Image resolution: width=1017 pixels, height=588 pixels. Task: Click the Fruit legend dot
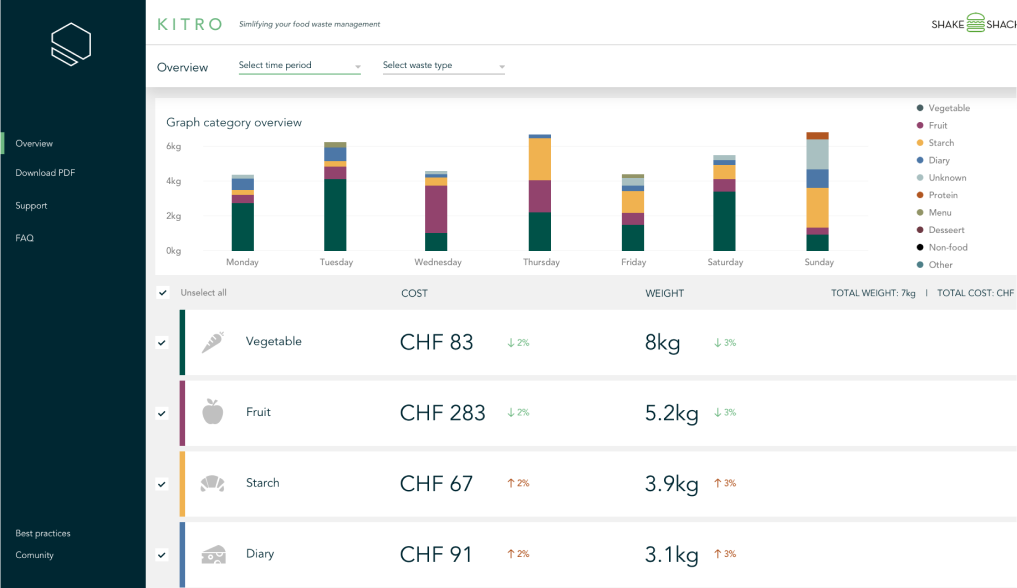[920, 125]
